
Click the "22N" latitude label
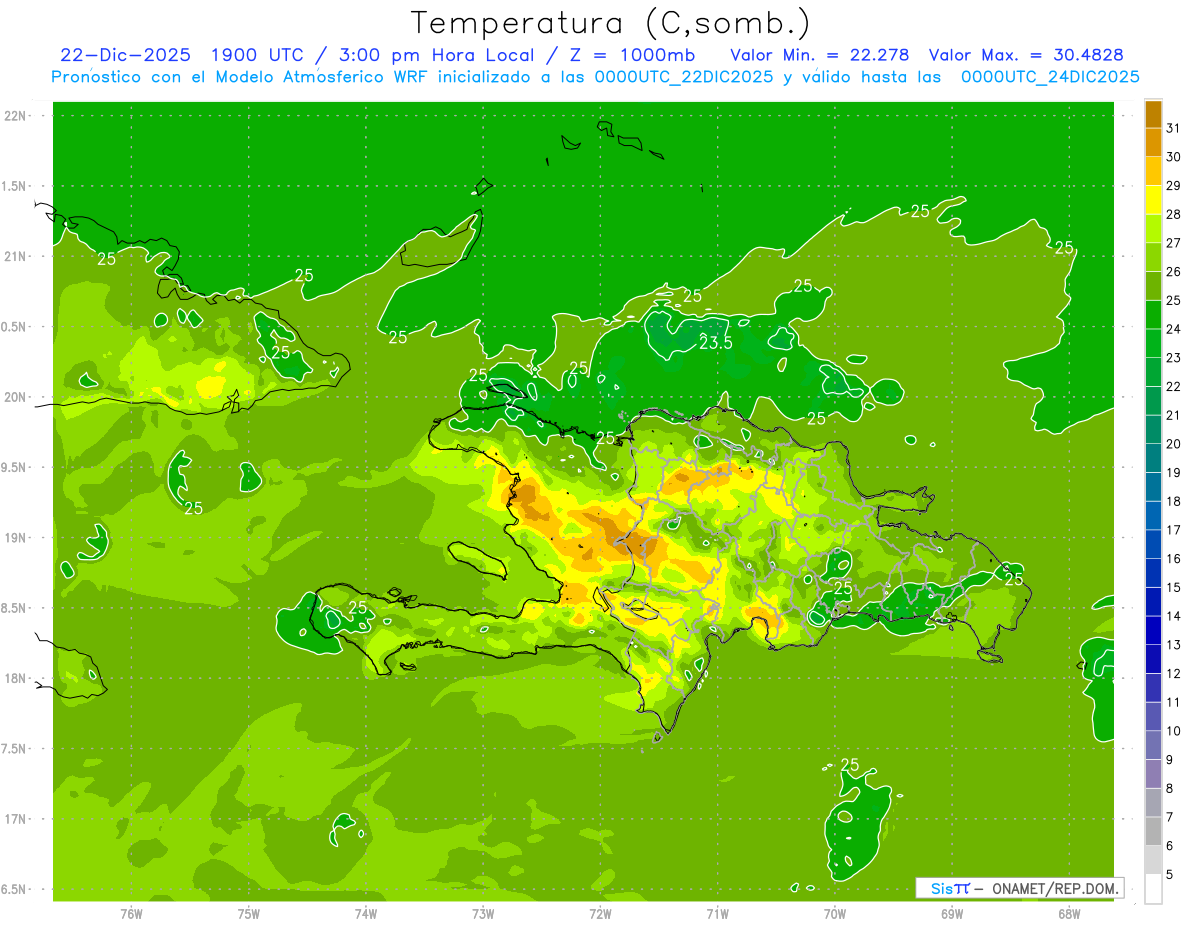(16, 116)
